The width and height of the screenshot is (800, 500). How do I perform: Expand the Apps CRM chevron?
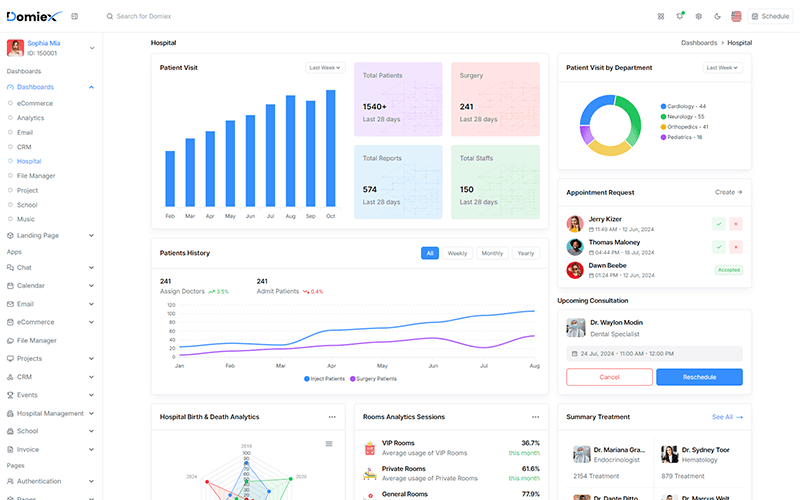(x=91, y=377)
